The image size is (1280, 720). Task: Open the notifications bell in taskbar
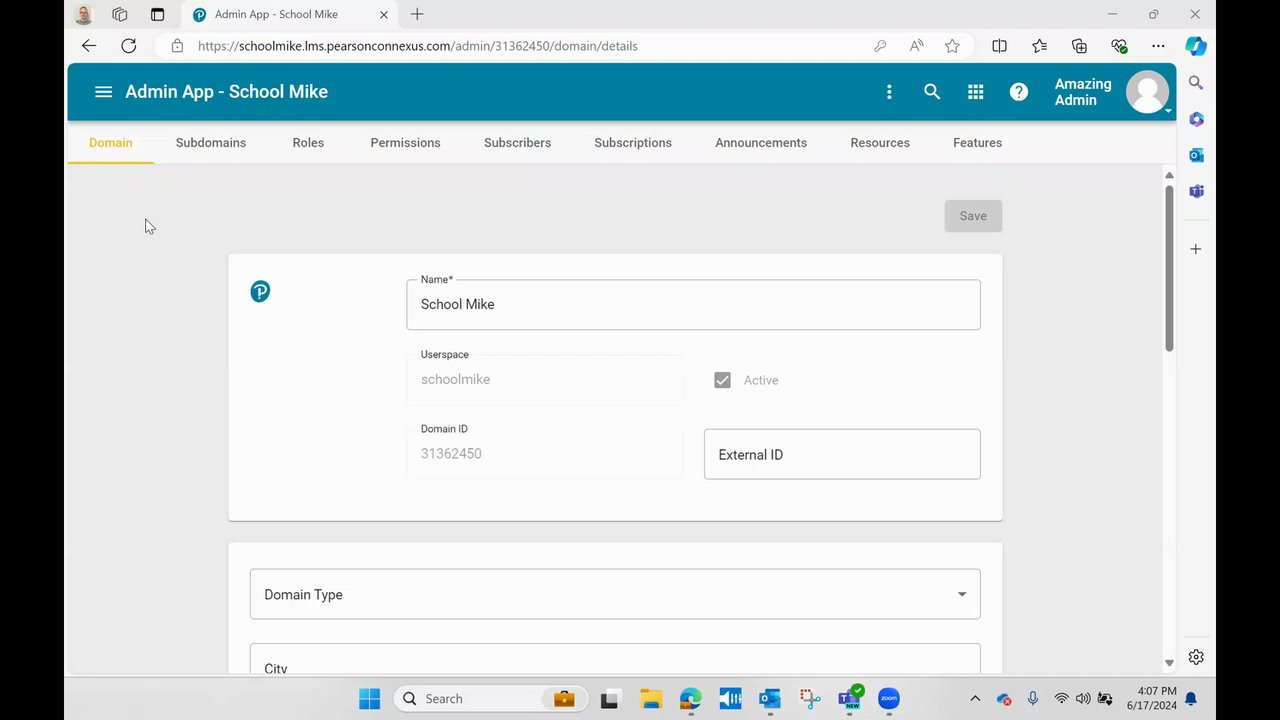coord(1191,699)
